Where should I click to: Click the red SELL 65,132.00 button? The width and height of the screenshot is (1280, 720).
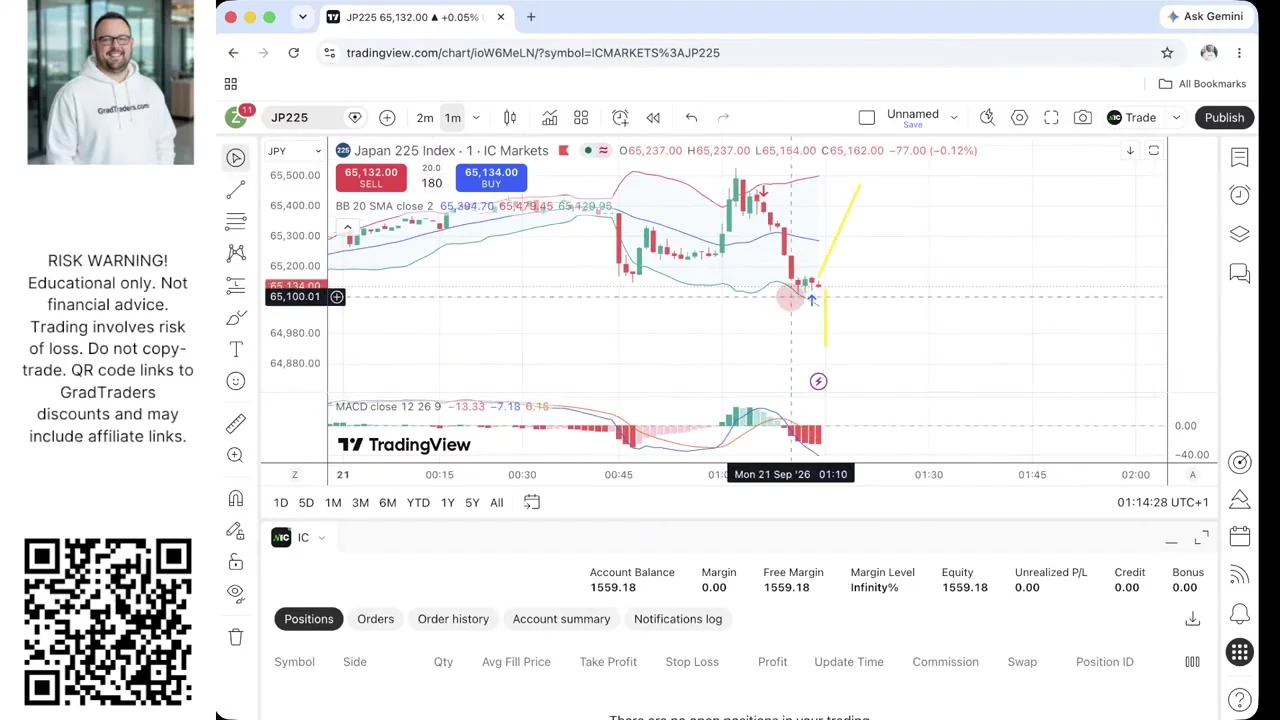click(371, 177)
